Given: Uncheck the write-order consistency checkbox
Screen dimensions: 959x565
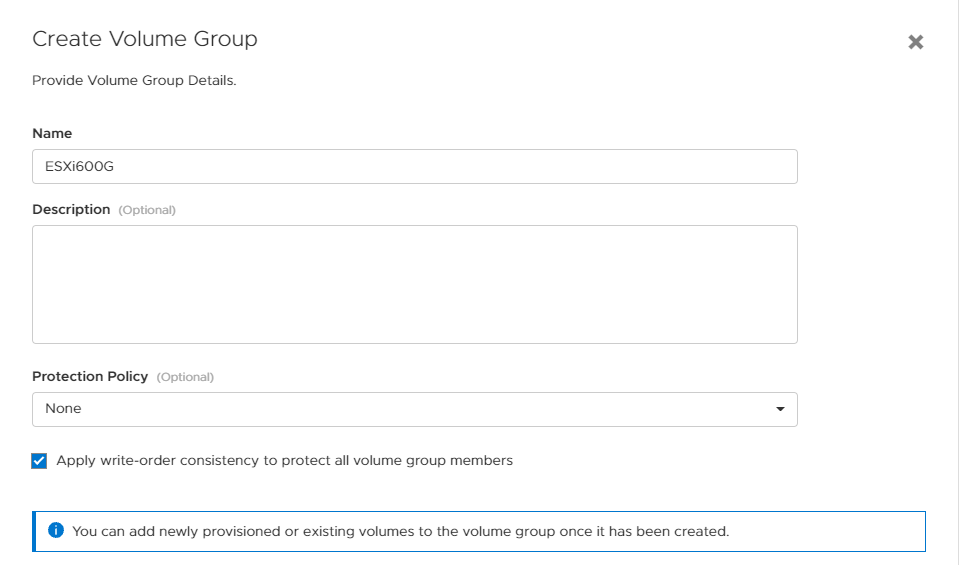Looking at the screenshot, I should 40,461.
